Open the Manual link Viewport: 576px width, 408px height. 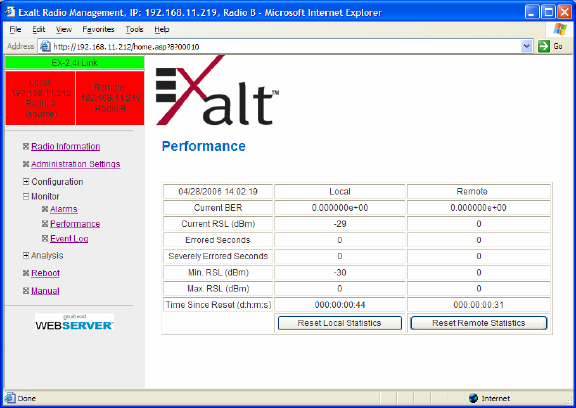[x=45, y=291]
